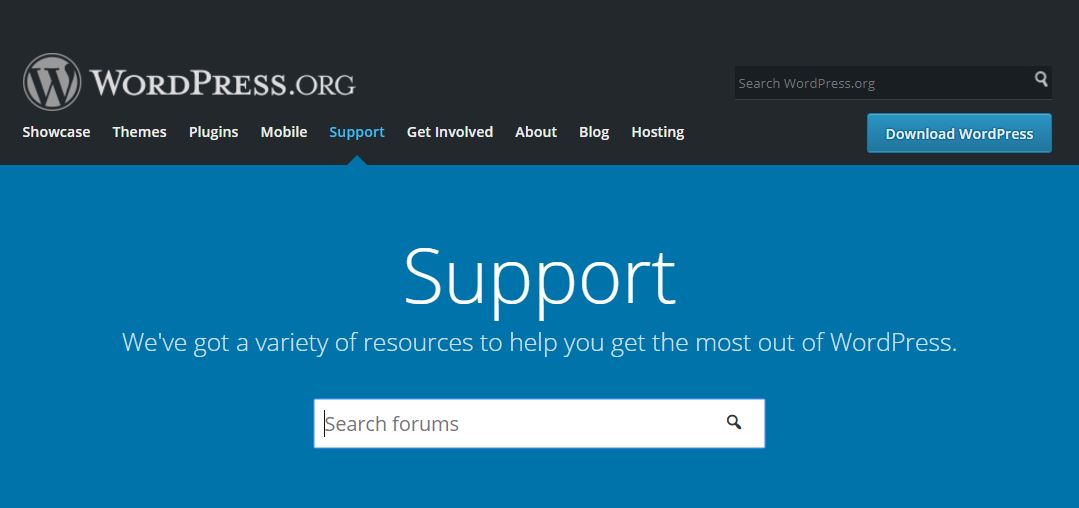The width and height of the screenshot is (1079, 508).
Task: Click the magnifier icon in forum search
Action: 734,422
